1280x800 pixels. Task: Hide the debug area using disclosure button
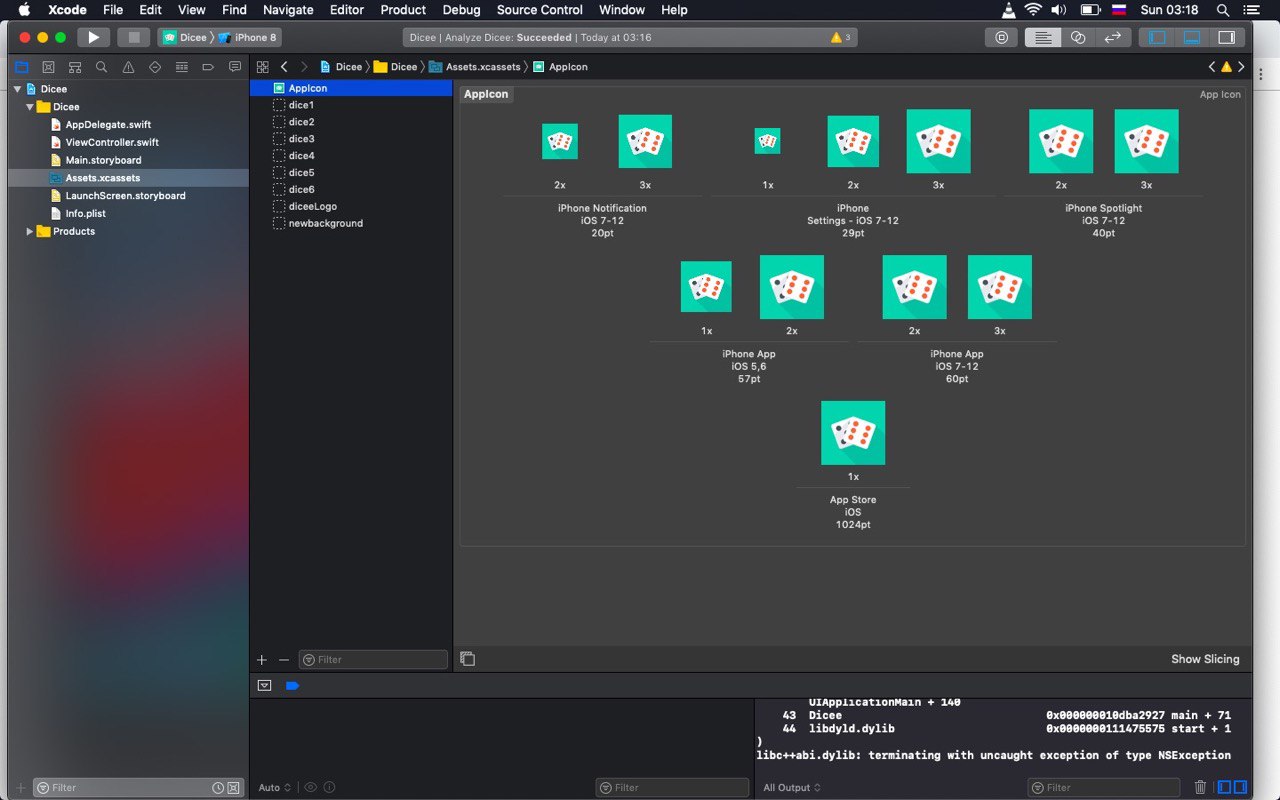click(x=264, y=686)
